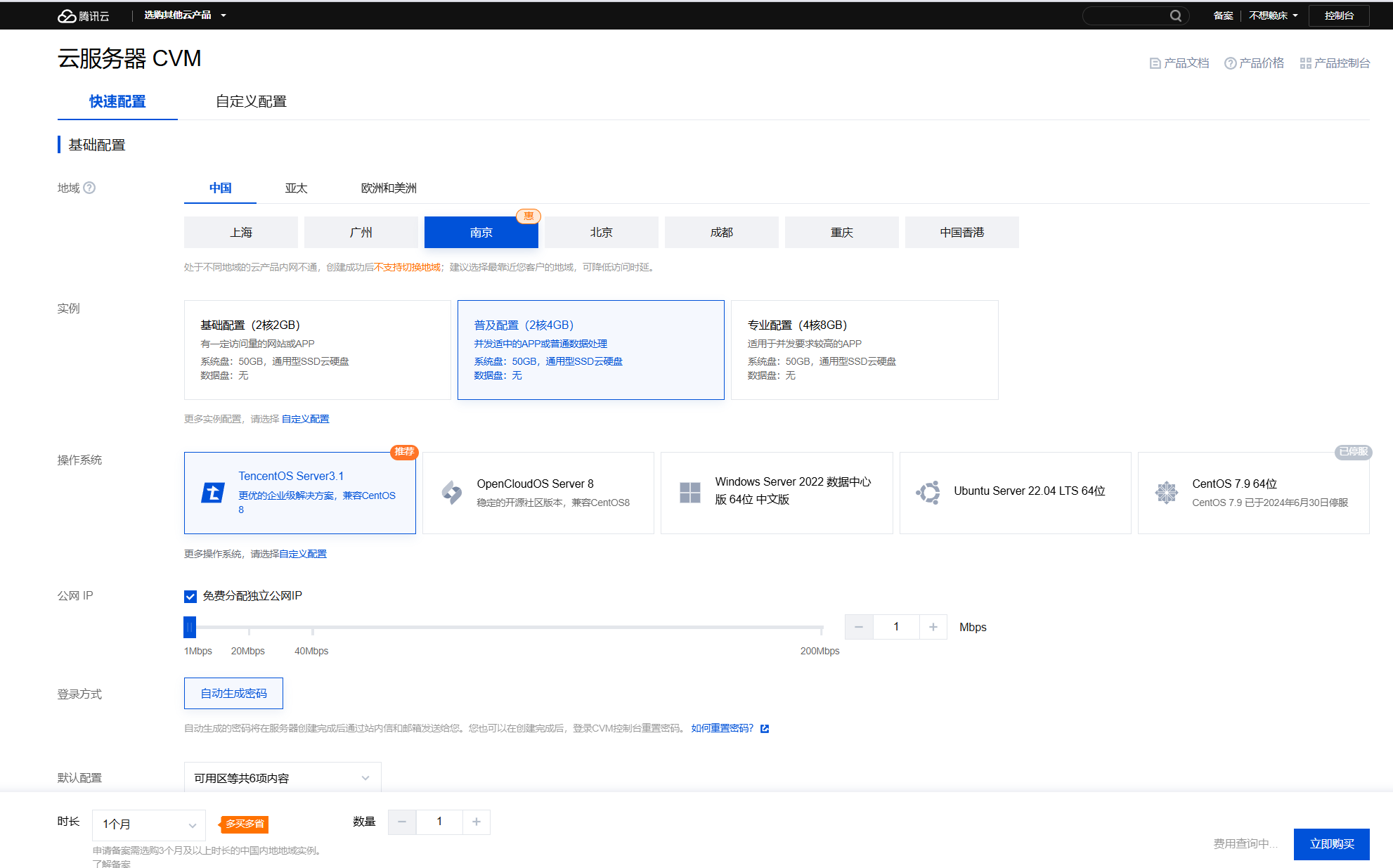Screen dimensions: 1393x868
Task: Click the search magnifier icon
Action: [x=1175, y=15]
